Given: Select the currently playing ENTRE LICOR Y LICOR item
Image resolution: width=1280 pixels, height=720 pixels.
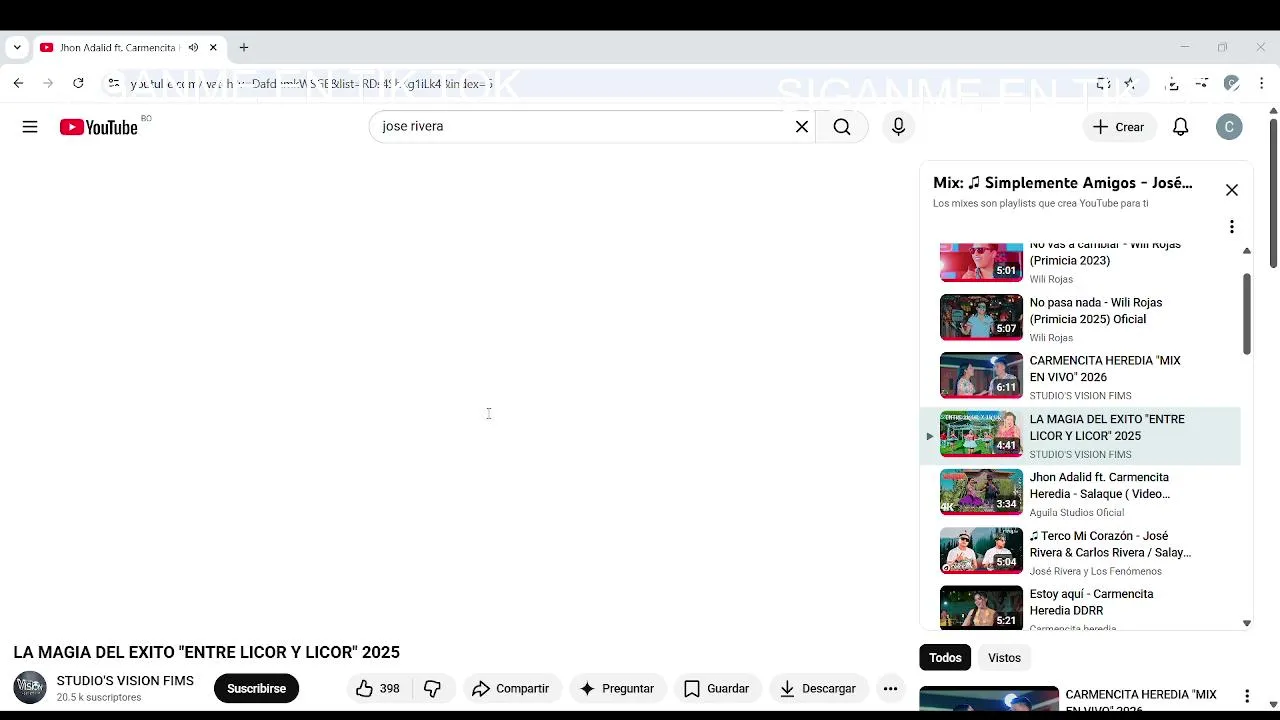Looking at the screenshot, I should click(x=1080, y=435).
